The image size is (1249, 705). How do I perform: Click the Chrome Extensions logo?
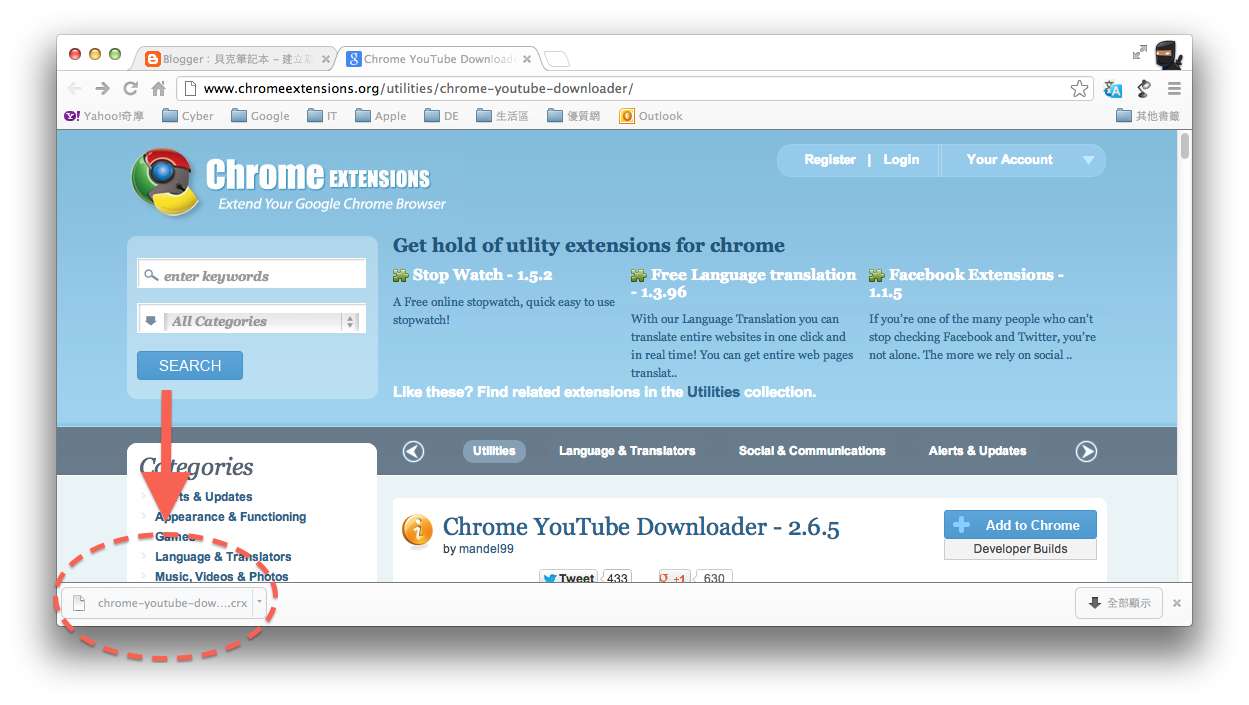pyautogui.click(x=289, y=182)
